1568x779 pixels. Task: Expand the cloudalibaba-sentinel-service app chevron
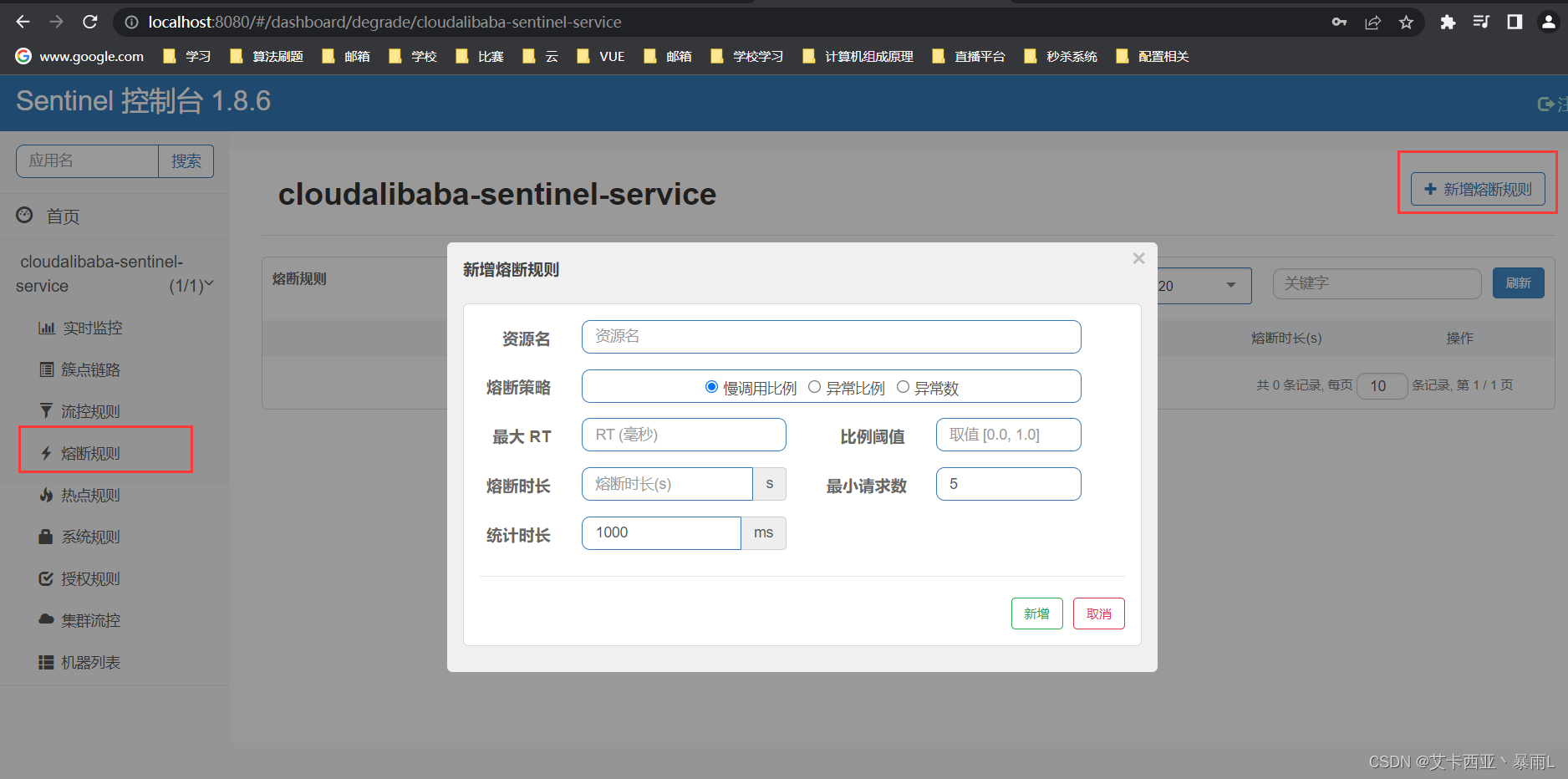pyautogui.click(x=209, y=284)
